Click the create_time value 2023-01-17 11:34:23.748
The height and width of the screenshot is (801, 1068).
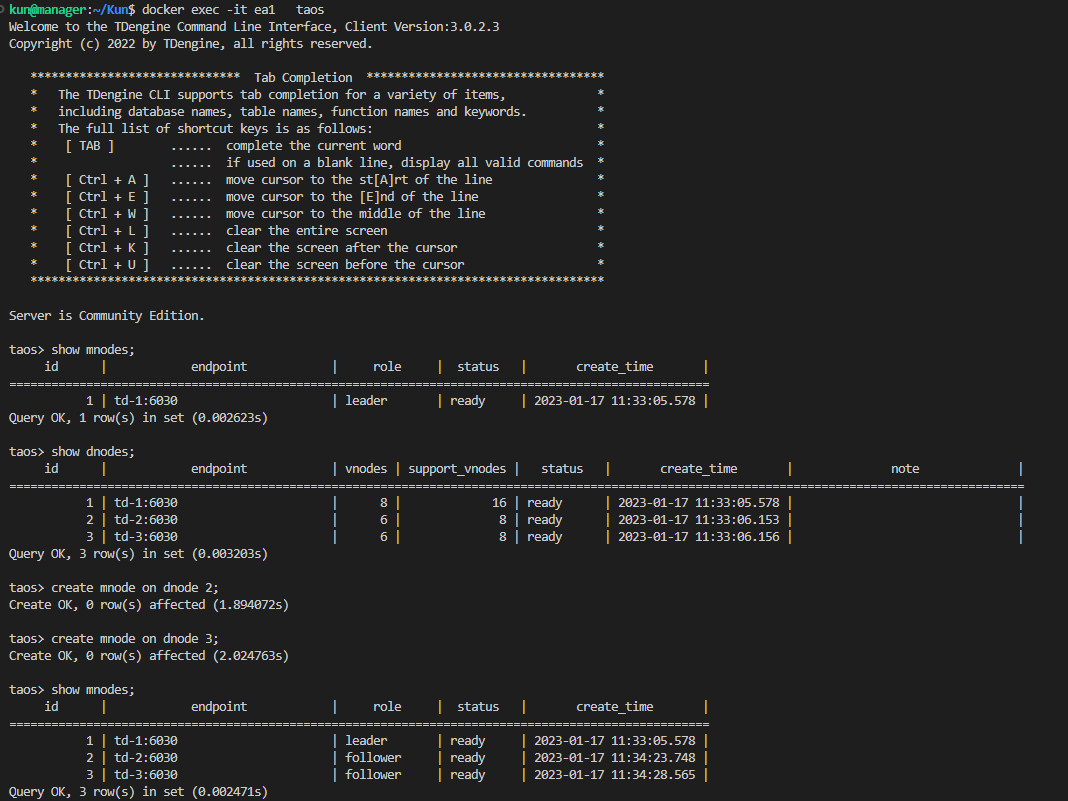pos(614,757)
